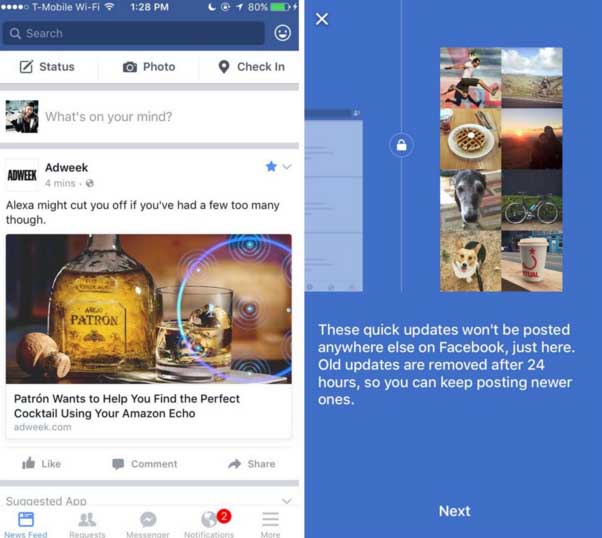The width and height of the screenshot is (602, 538).
Task: Tap the adweek.com source link
Action: (43, 427)
